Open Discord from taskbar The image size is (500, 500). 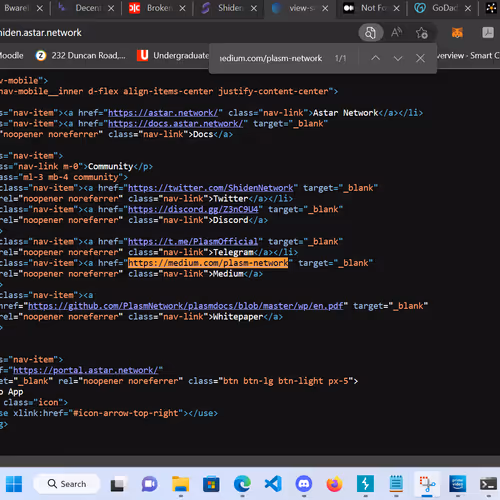click(x=304, y=484)
